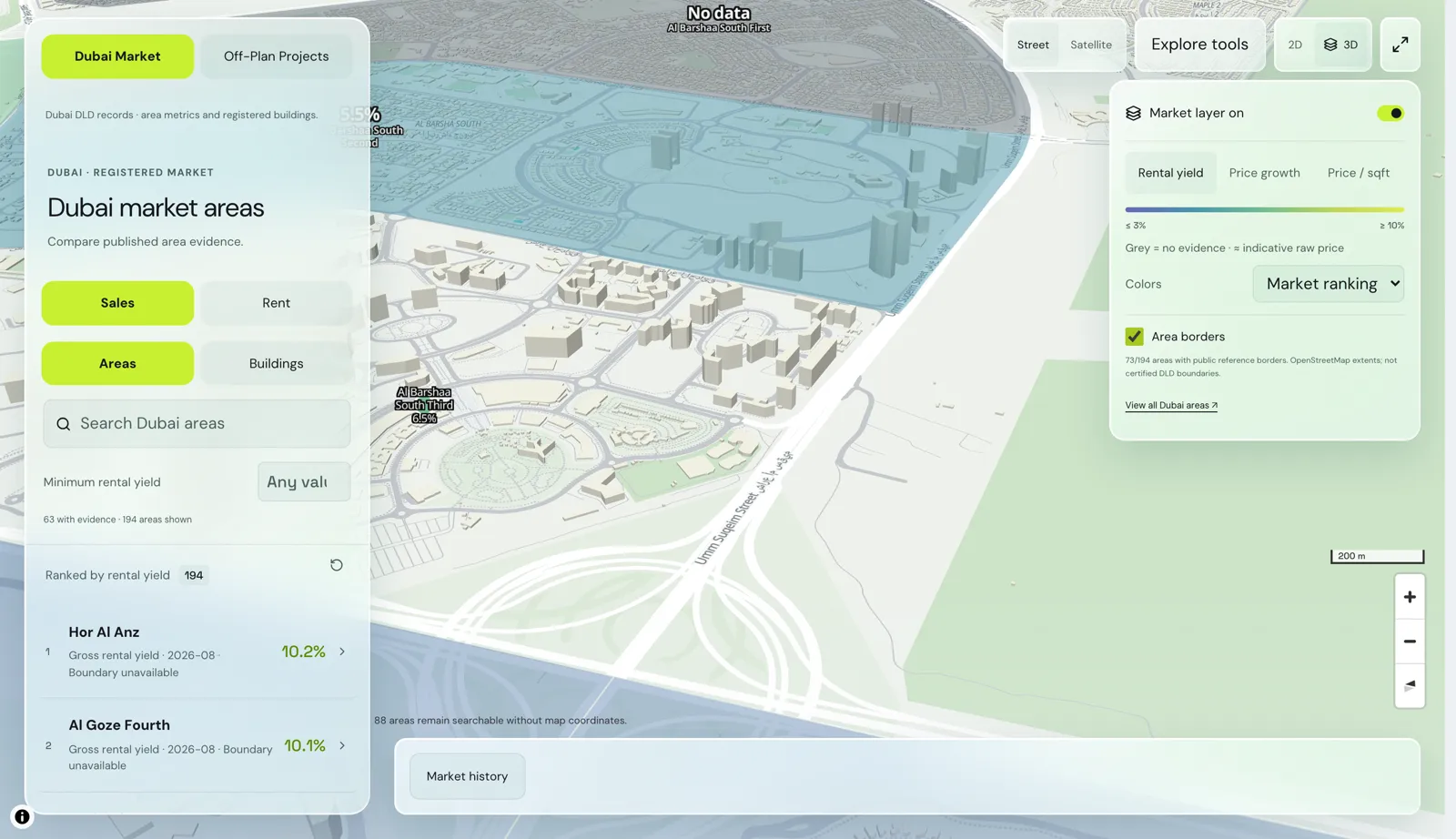Click the layers icon on the 3D button
1456x839 pixels.
1330,45
